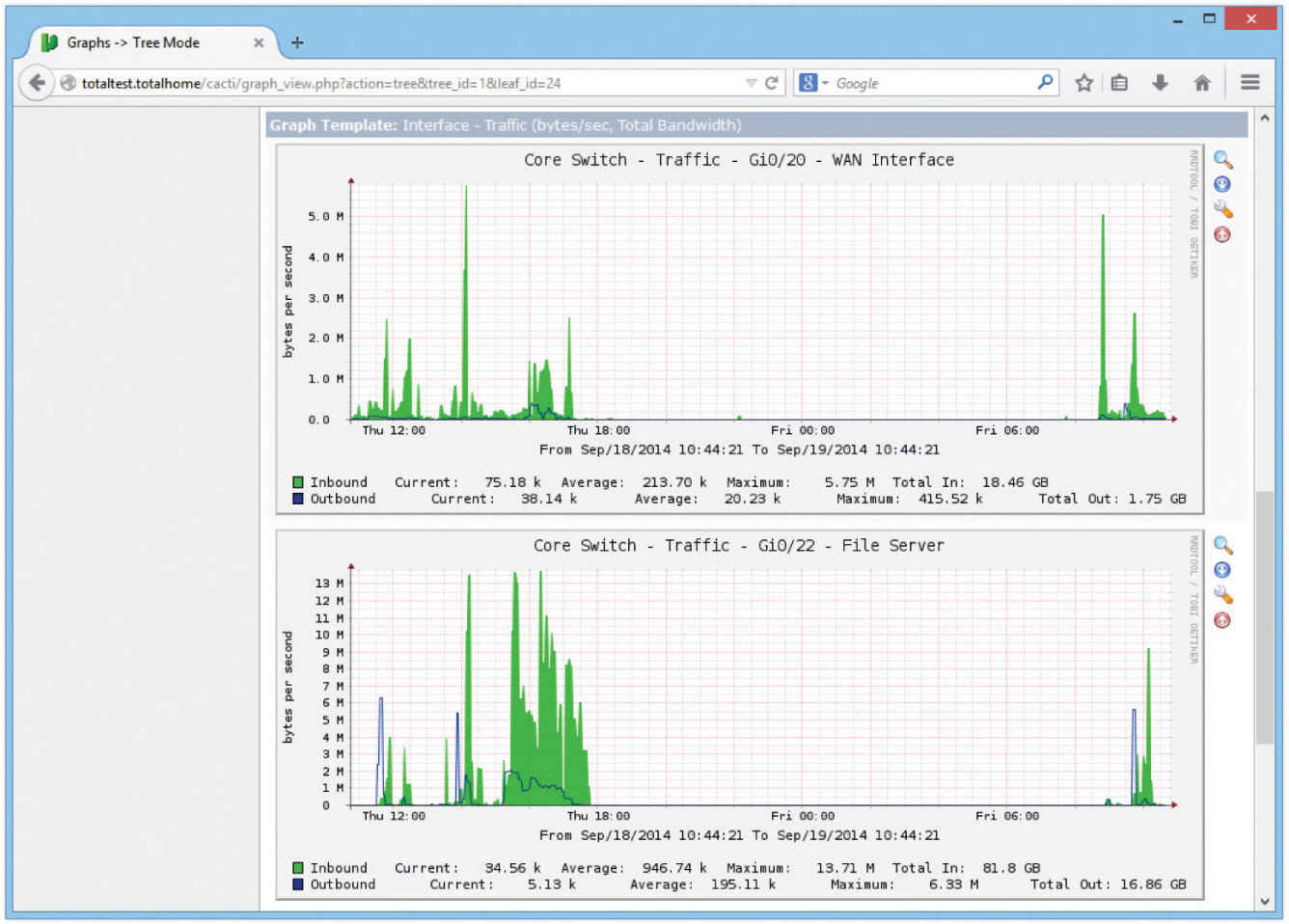Click title 'Core Switch - Traffic - Gi0/22 - File Server'
Image resolution: width=1289 pixels, height=924 pixels.
pos(739,546)
